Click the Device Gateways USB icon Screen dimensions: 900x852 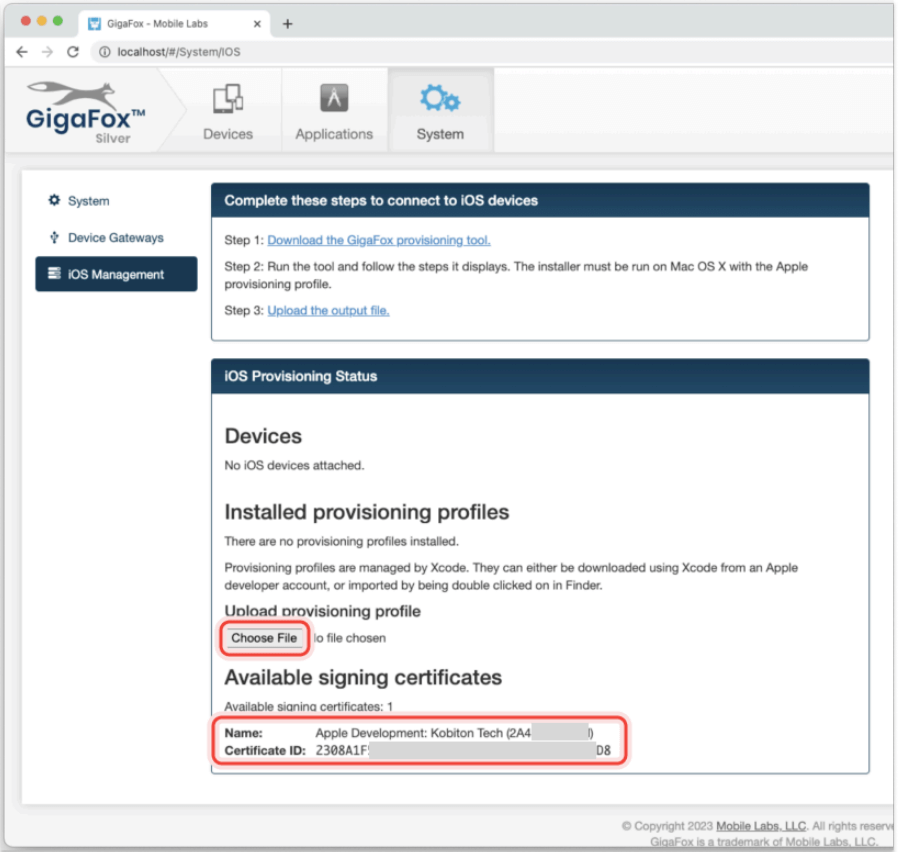click(x=54, y=237)
